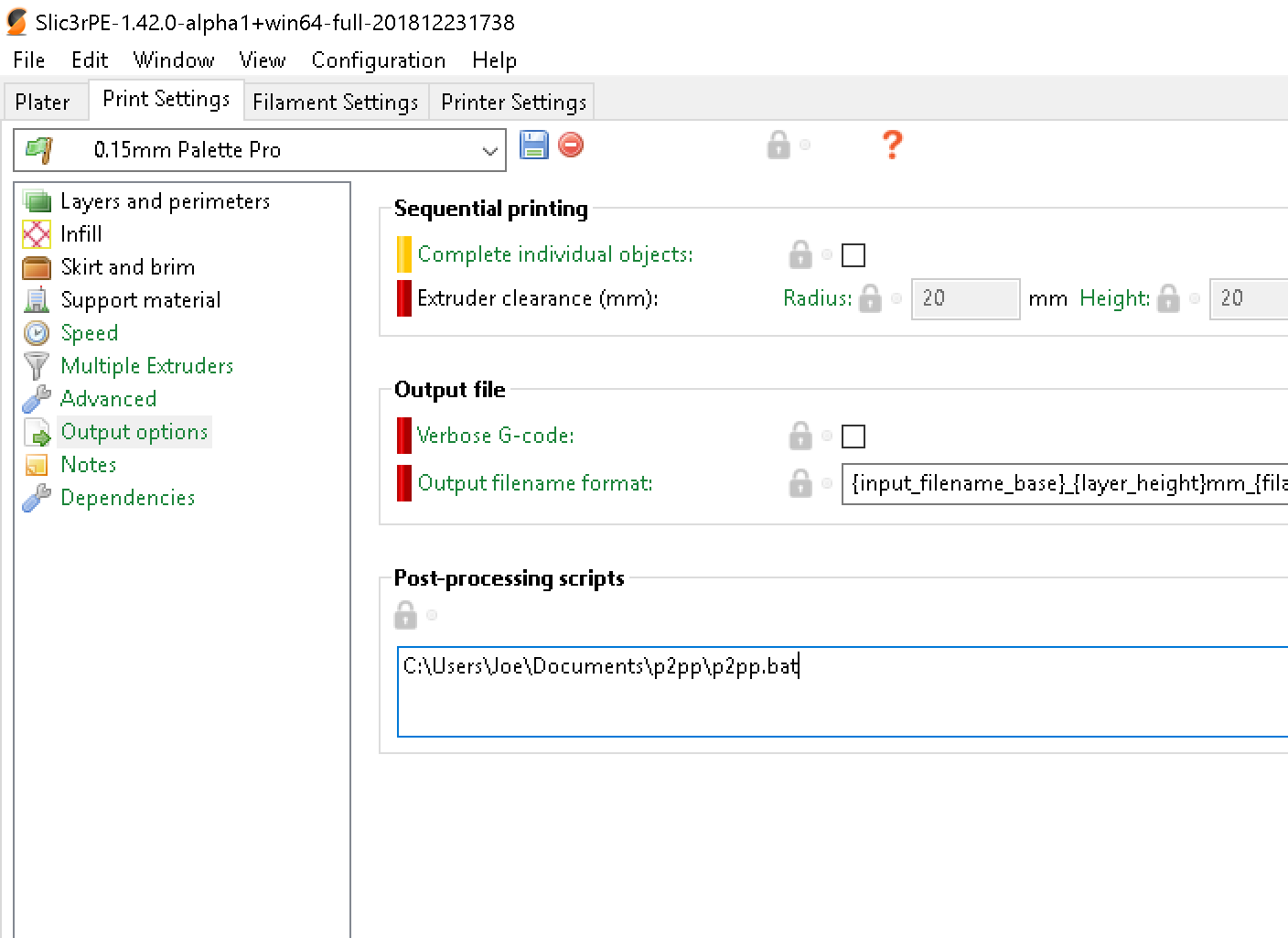Click the Slic3r application logo icon

(x=16, y=22)
